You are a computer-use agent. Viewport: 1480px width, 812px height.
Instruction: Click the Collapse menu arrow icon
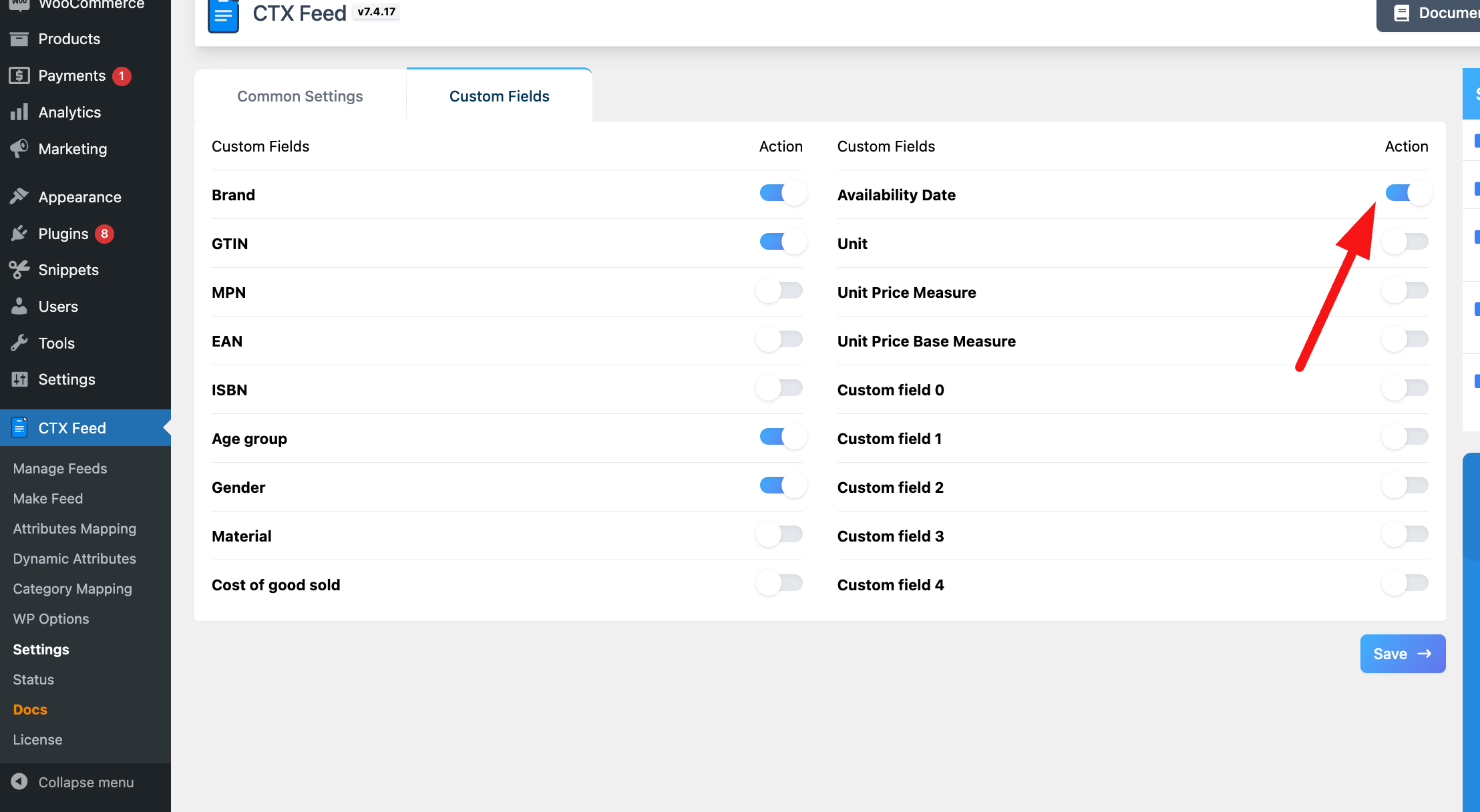(19, 781)
